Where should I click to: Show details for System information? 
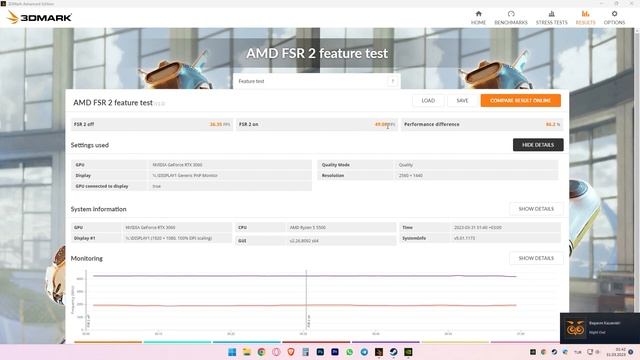tap(536, 209)
